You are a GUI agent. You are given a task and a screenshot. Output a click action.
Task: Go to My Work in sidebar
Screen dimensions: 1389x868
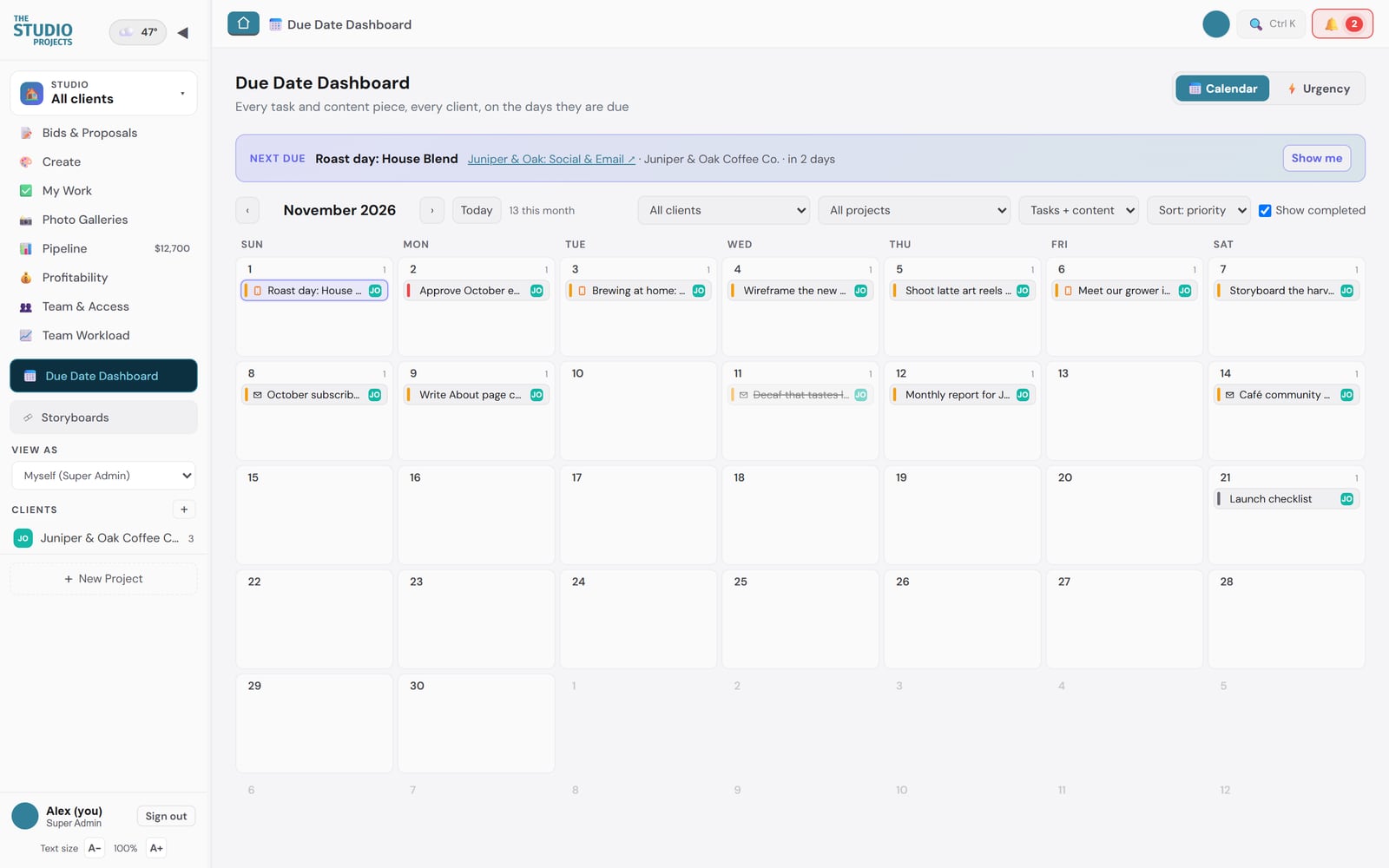104,191
